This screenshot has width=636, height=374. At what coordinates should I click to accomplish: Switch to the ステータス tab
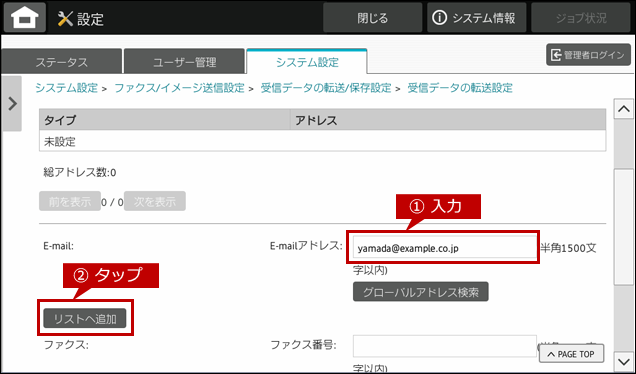(x=61, y=62)
